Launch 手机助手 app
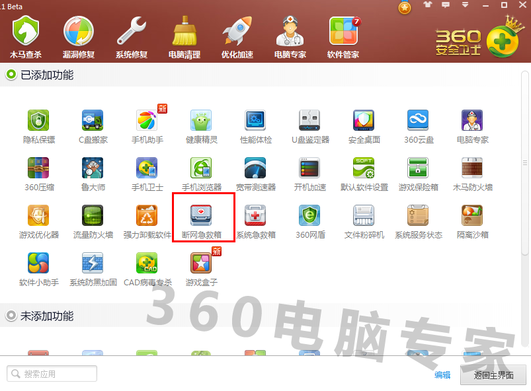The image size is (531, 391). pos(147,126)
